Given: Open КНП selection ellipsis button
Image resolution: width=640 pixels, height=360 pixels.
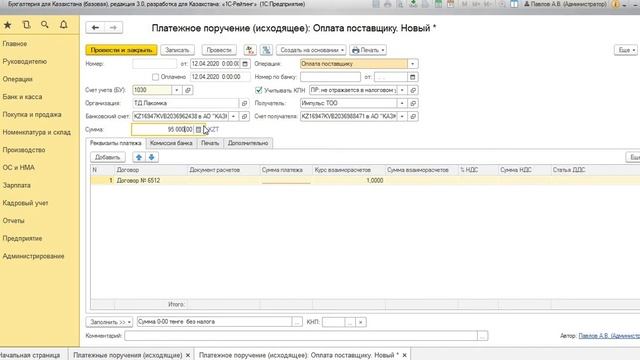Looking at the screenshot, I should [x=350, y=322].
